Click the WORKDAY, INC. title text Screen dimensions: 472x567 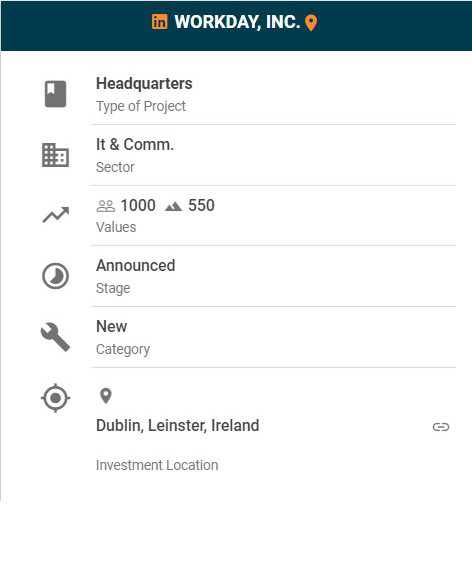click(x=237, y=22)
